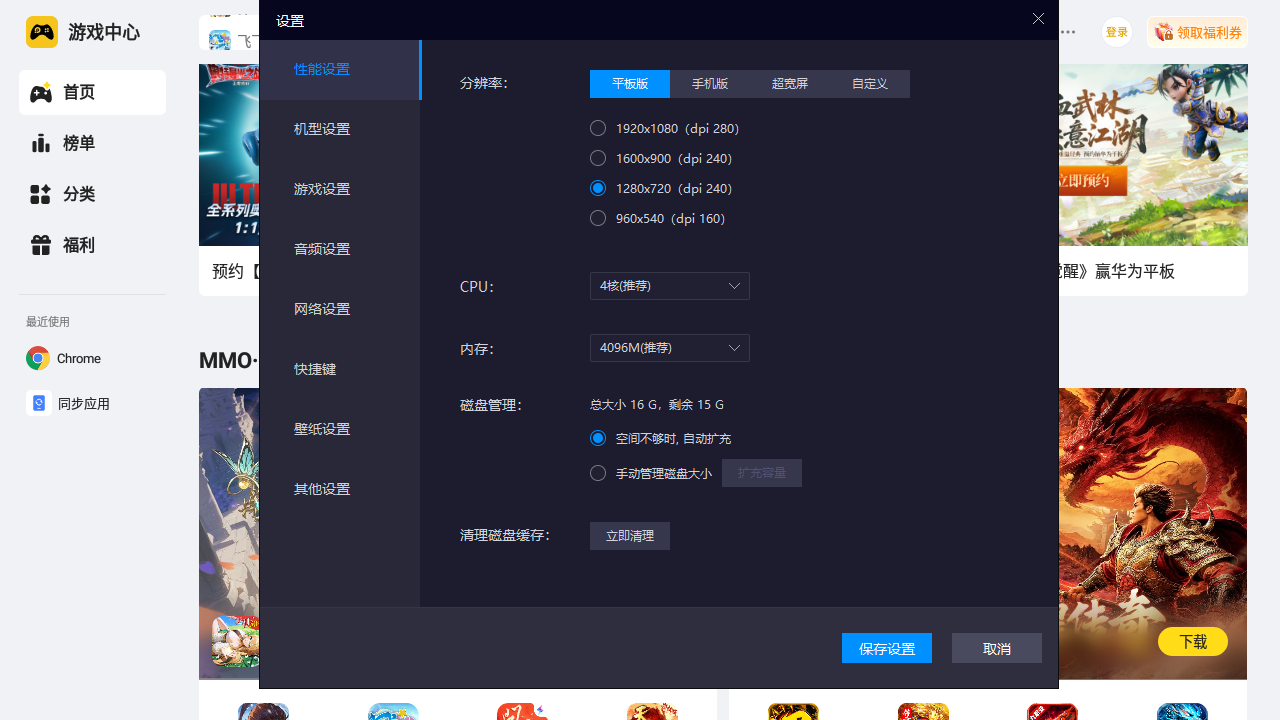Open the 分类 categories page
The width and height of the screenshot is (1280, 720).
coord(92,195)
